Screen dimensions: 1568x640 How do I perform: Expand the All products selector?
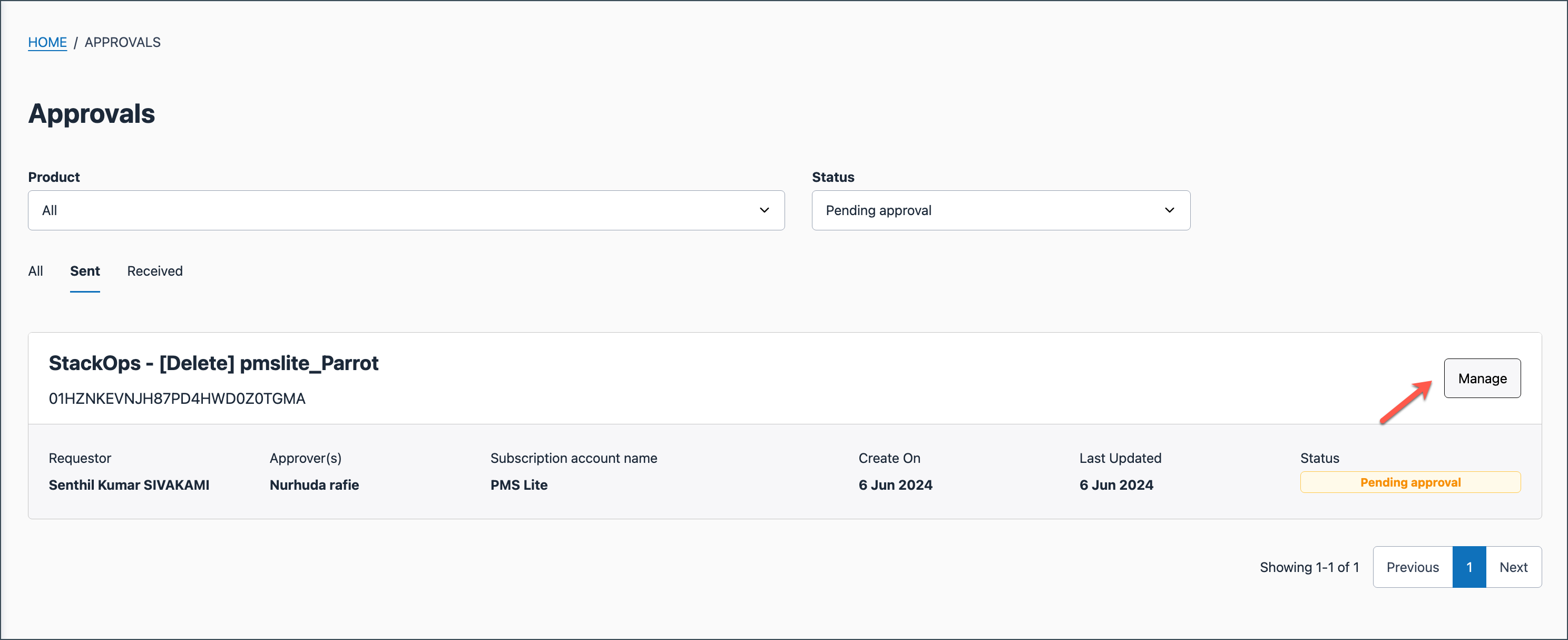click(x=406, y=210)
